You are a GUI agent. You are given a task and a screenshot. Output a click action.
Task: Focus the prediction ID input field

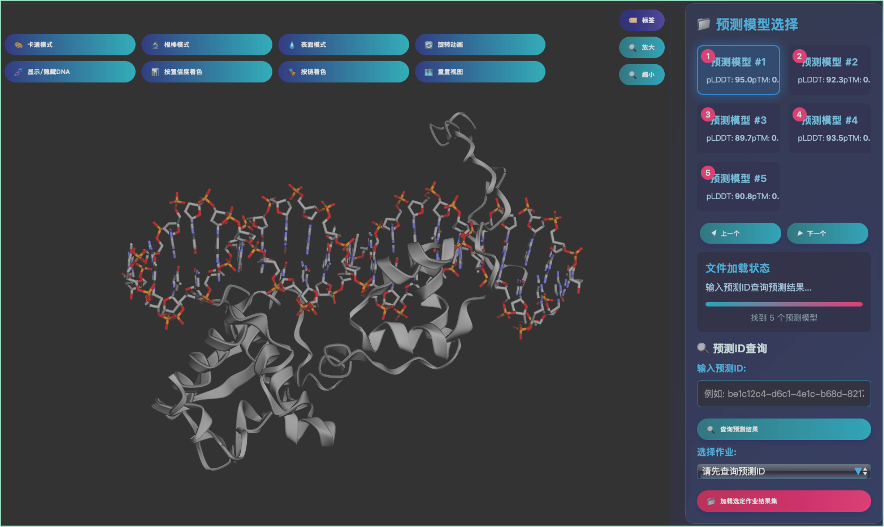click(783, 394)
